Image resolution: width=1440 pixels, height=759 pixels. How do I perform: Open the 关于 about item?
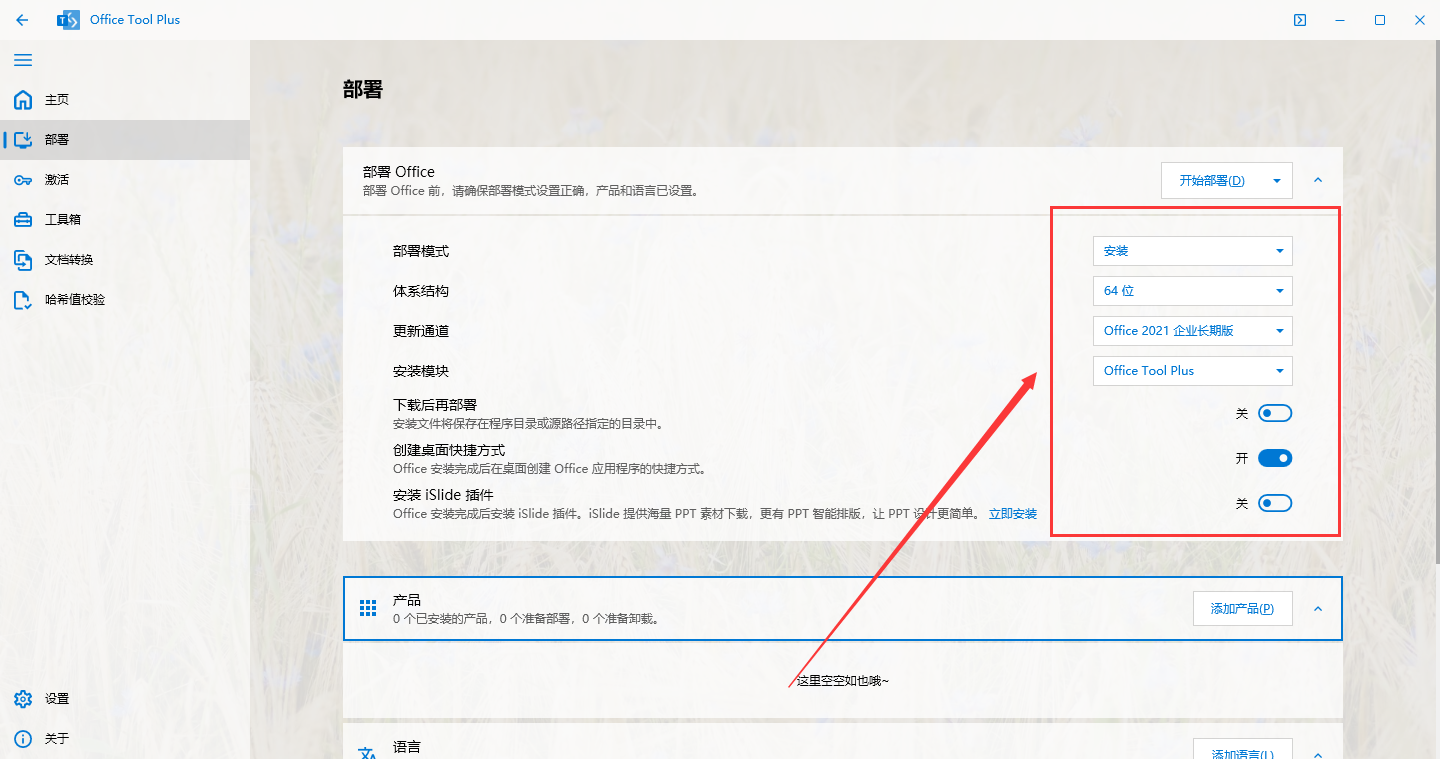click(23, 738)
